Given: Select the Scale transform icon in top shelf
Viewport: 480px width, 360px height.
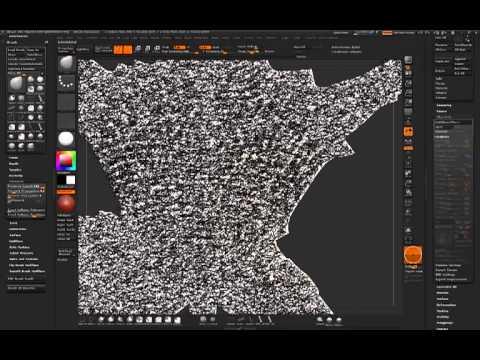Looking at the screenshot, I should point(147,49).
